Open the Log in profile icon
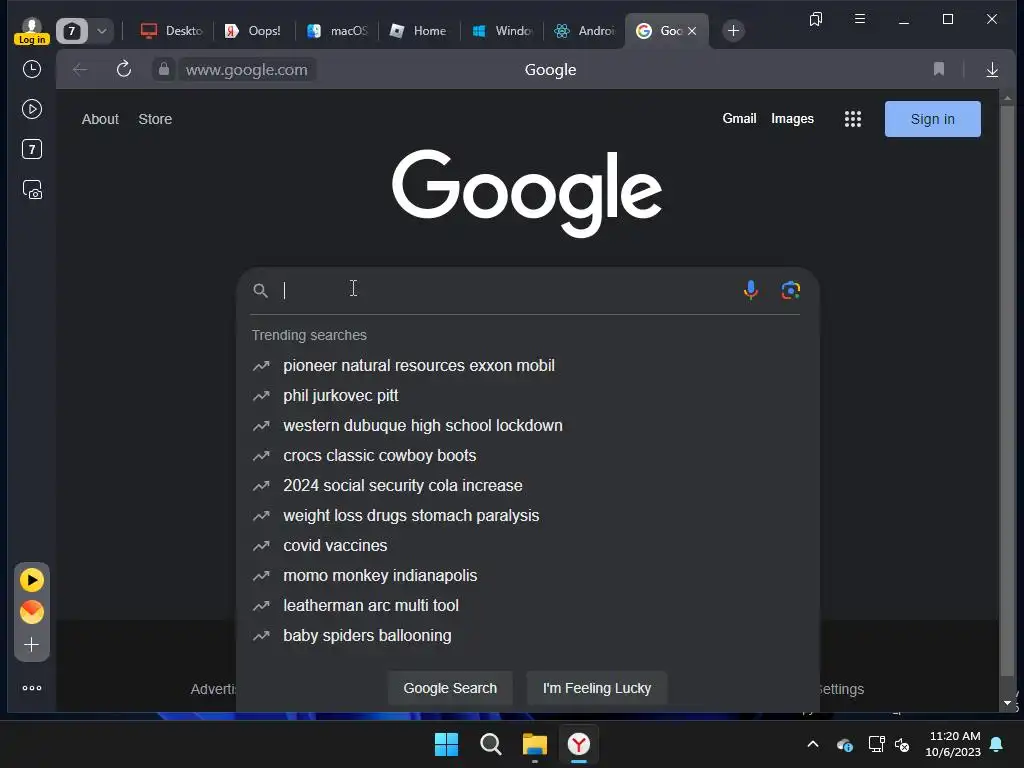The image size is (1024, 768). coord(31,31)
